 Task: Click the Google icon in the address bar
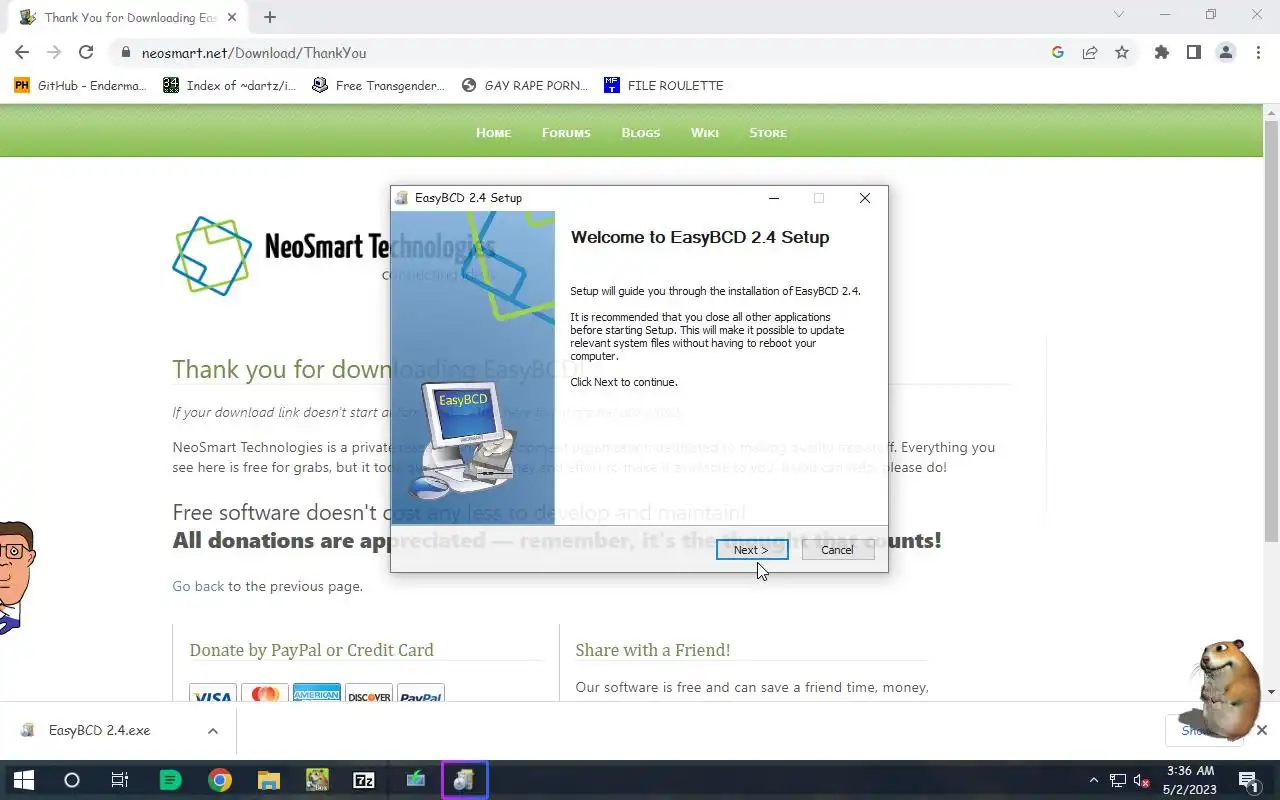tap(1058, 53)
